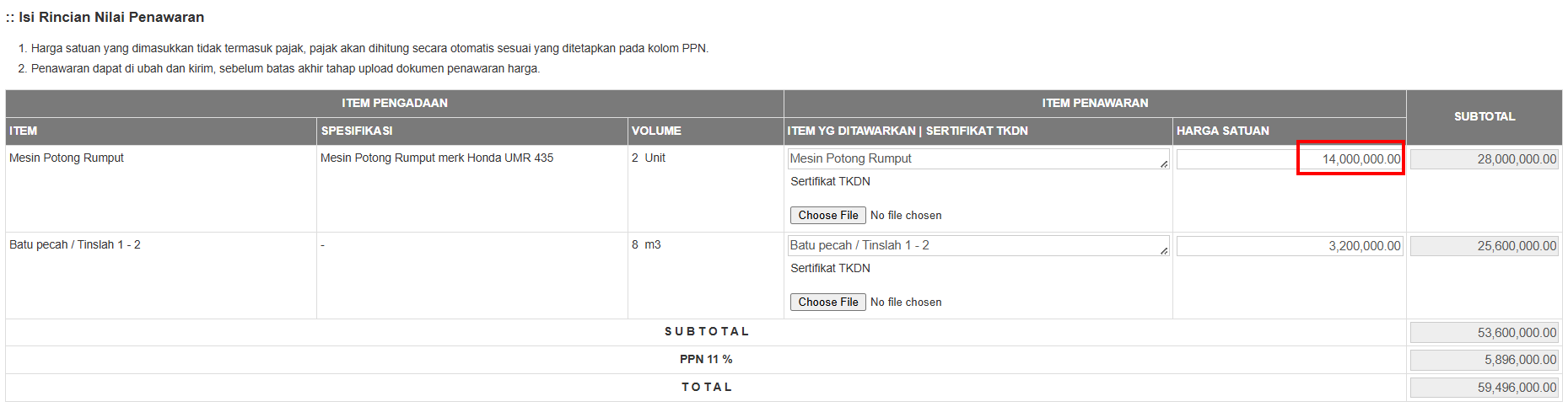Click the 3,200,000.00 unit price field
The width and height of the screenshot is (1568, 407).
[x=1290, y=246]
